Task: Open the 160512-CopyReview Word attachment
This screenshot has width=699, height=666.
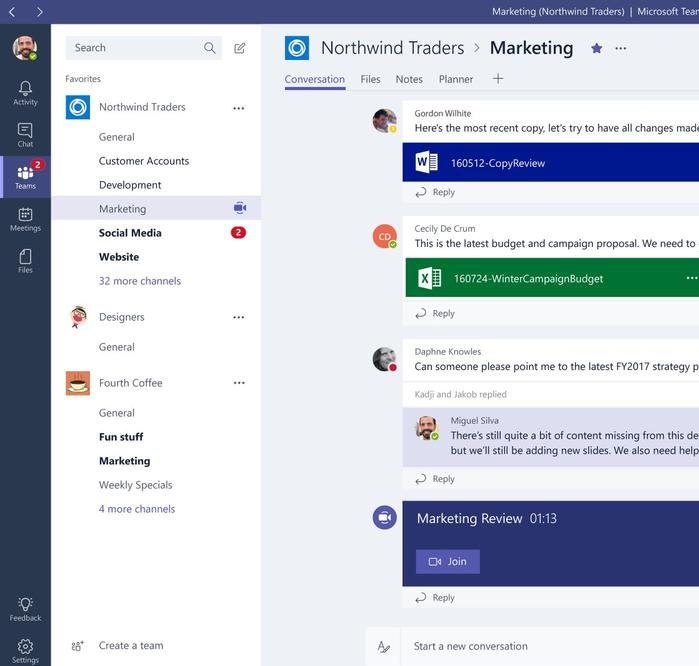Action: [x=551, y=162]
